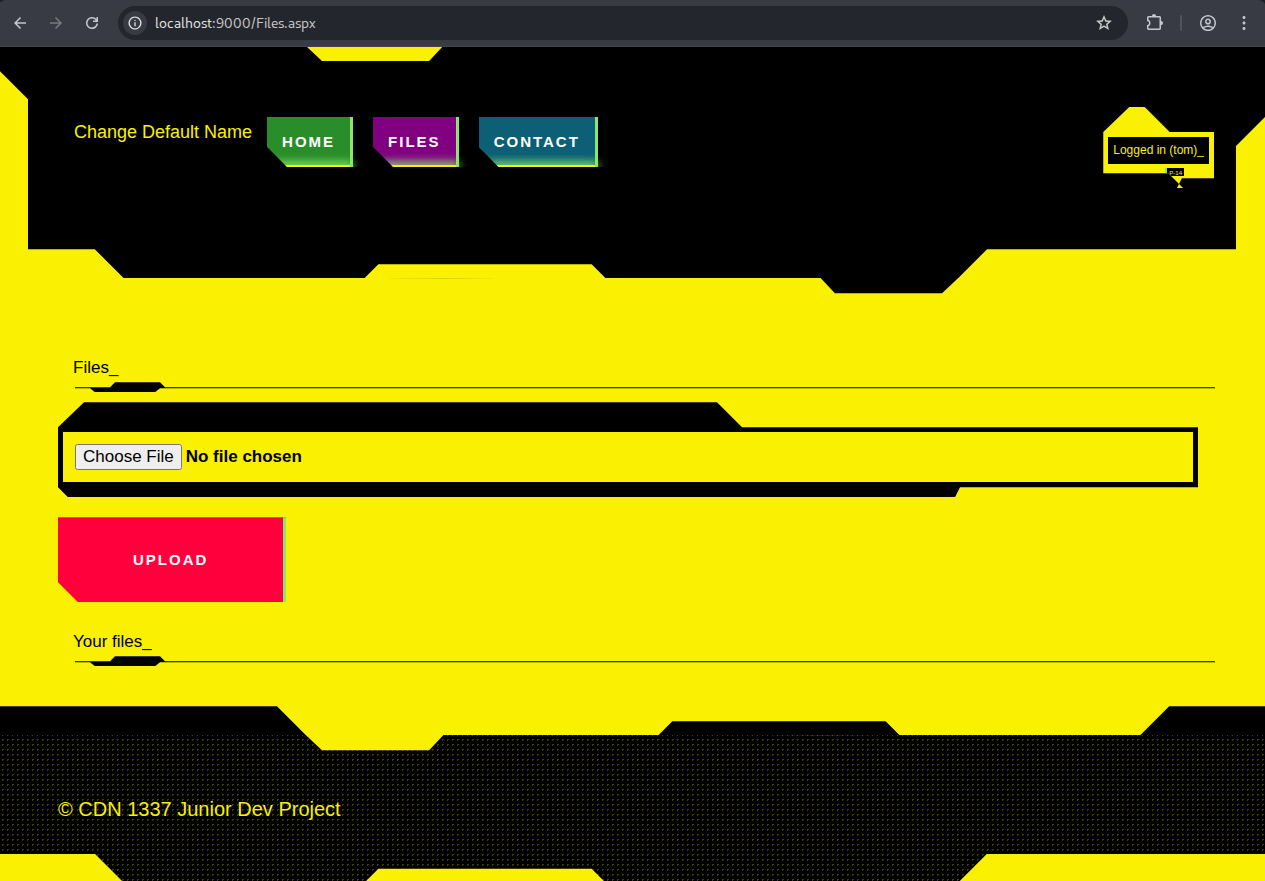The width and height of the screenshot is (1265, 881).
Task: Reload the Files.aspx page
Action: point(92,23)
